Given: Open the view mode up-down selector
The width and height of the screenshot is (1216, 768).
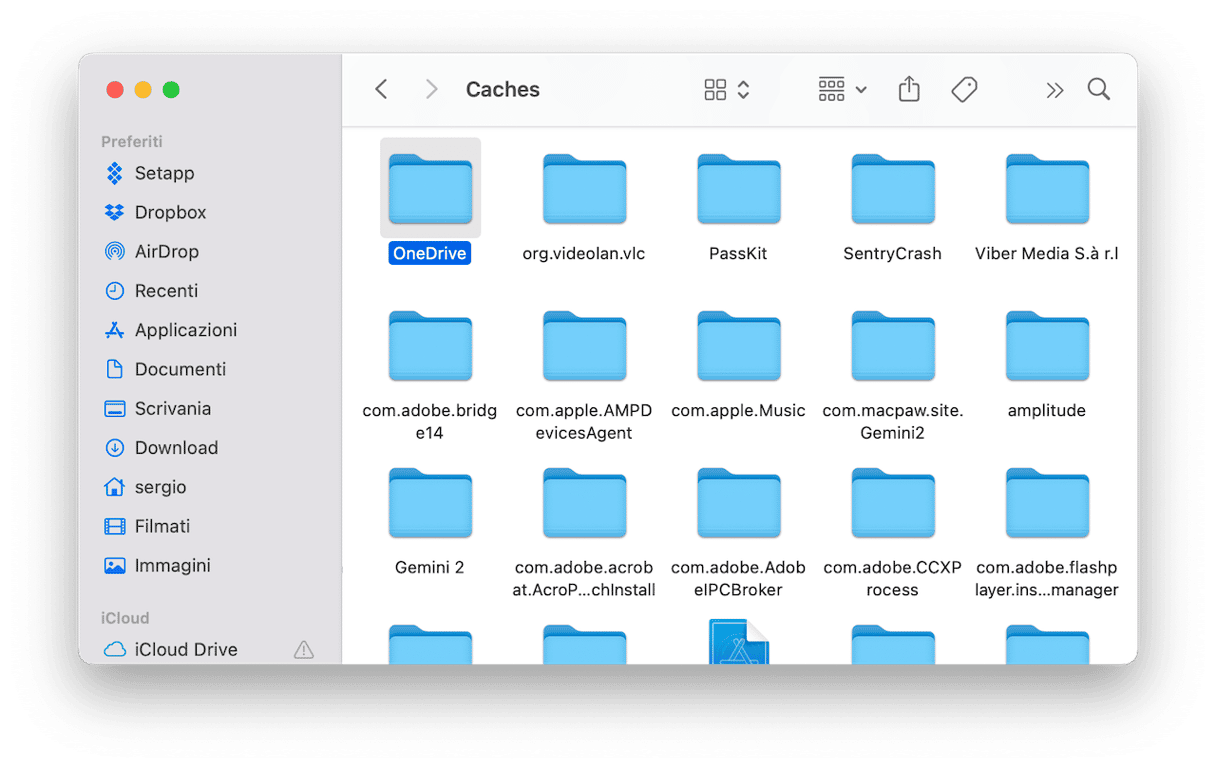Looking at the screenshot, I should pos(743,90).
